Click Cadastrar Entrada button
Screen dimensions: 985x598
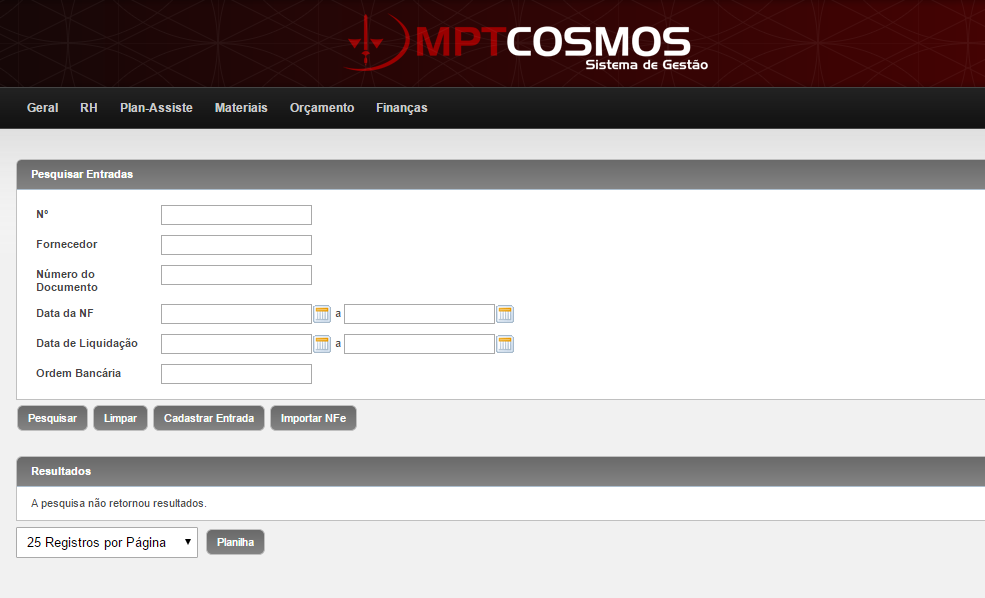coord(208,418)
